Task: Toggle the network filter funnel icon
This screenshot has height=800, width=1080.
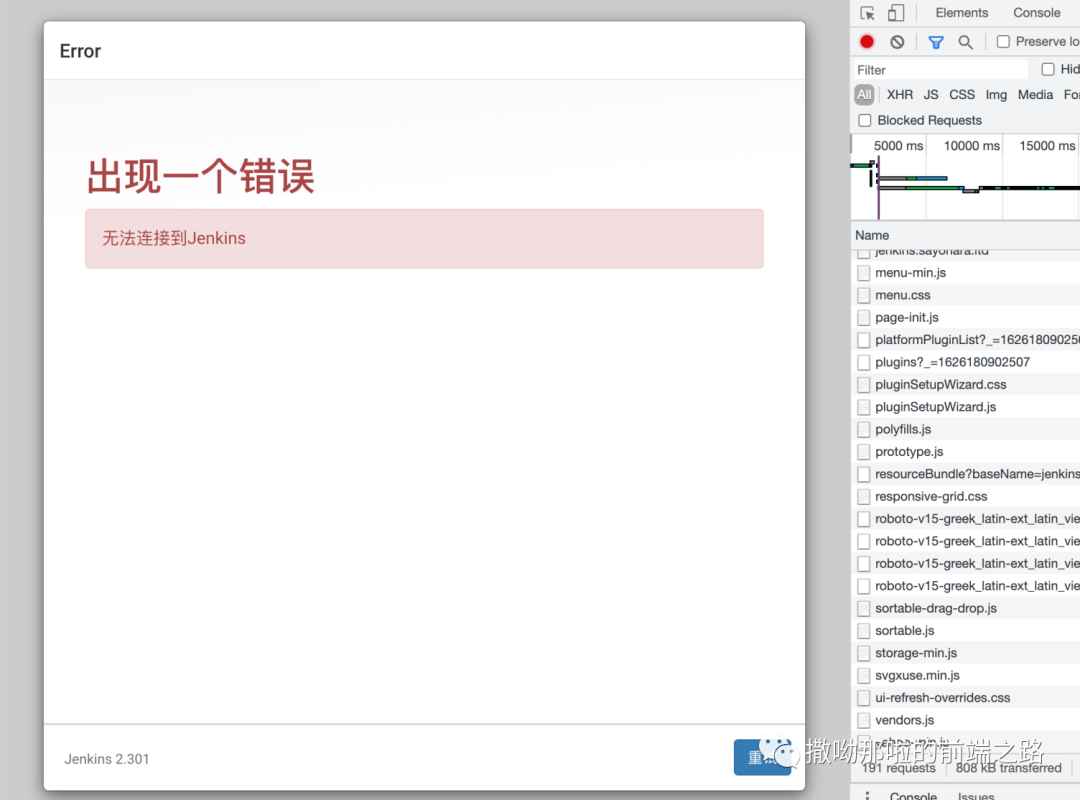Action: point(935,42)
